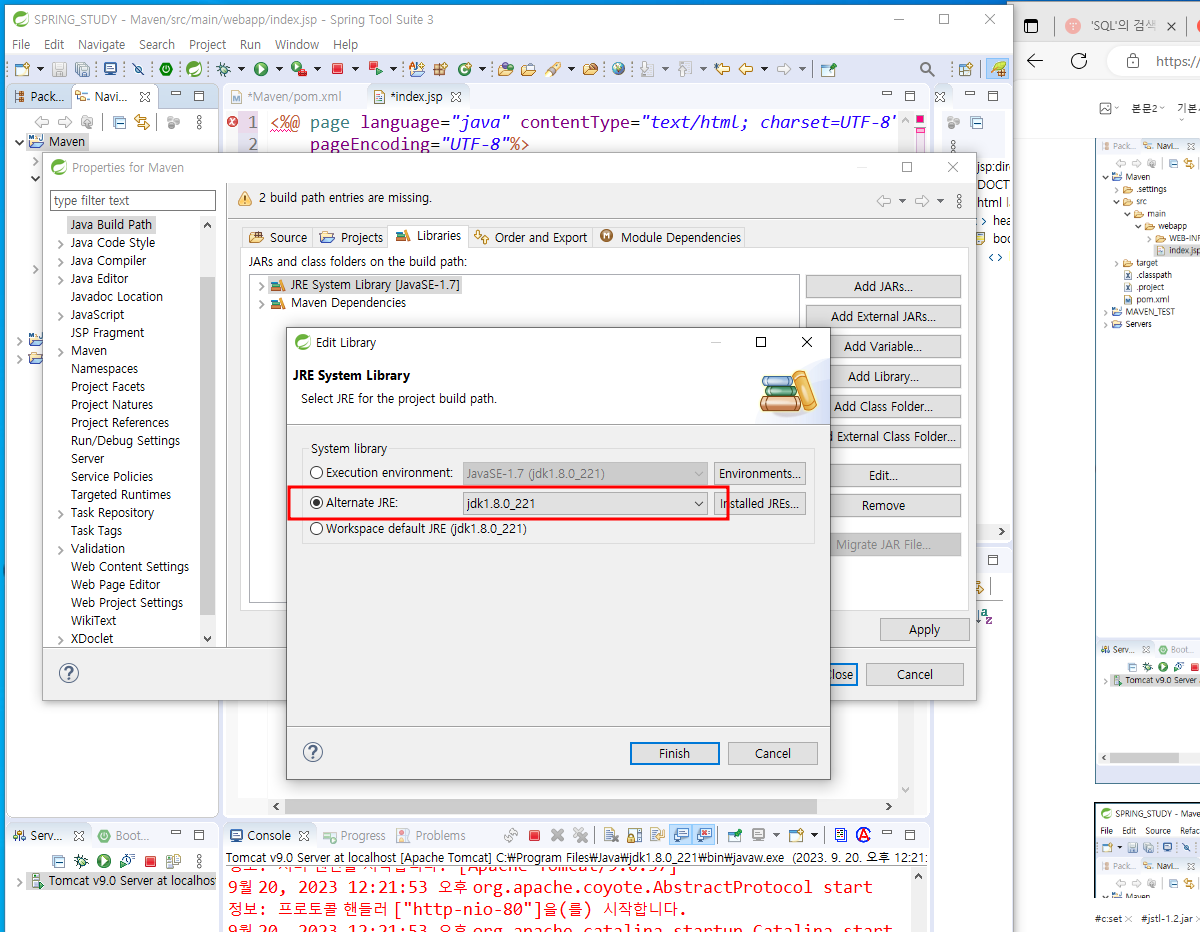The height and width of the screenshot is (932, 1200).
Task: Click the Apply button in Properties dialog
Action: (x=925, y=629)
